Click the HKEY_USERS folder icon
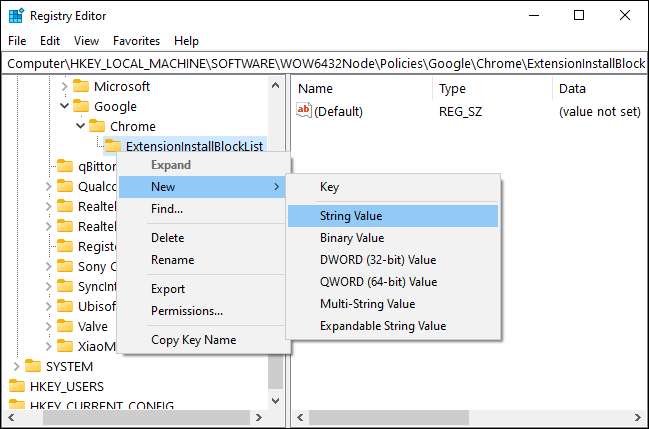649x429 pixels. coord(17,386)
